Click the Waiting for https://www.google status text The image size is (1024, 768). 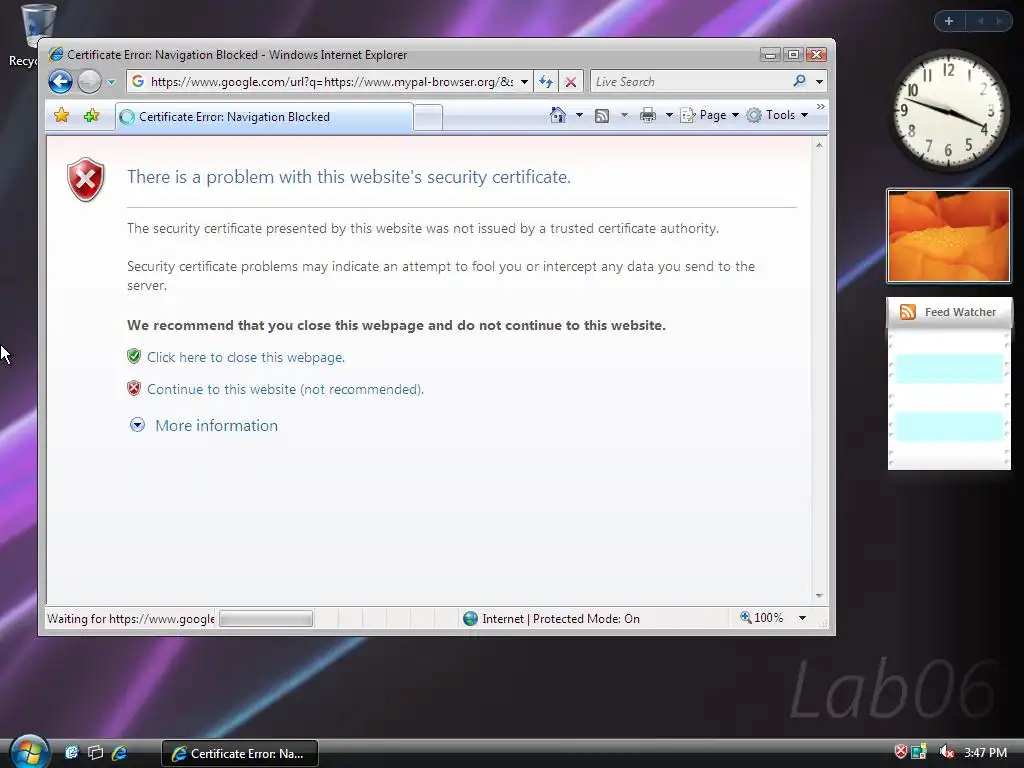tap(131, 618)
